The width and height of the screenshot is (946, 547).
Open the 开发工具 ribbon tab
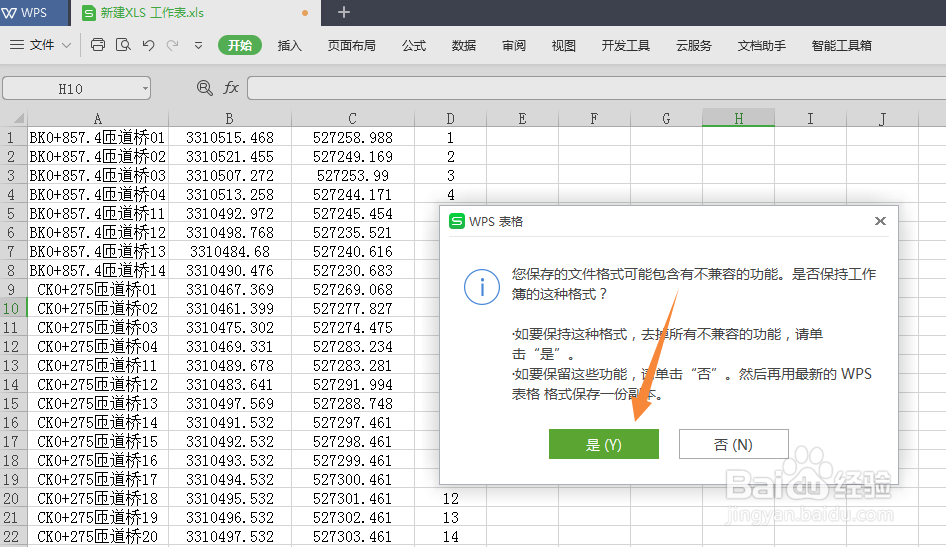(x=626, y=46)
